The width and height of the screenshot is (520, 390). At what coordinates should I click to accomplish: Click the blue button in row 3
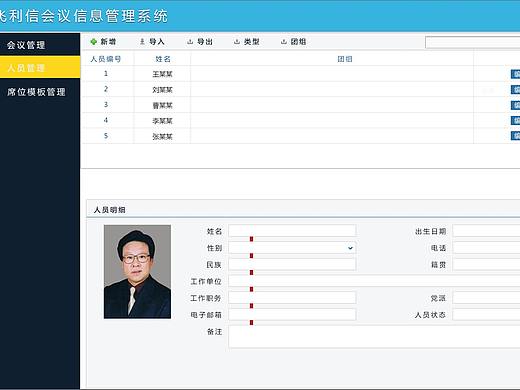click(515, 105)
